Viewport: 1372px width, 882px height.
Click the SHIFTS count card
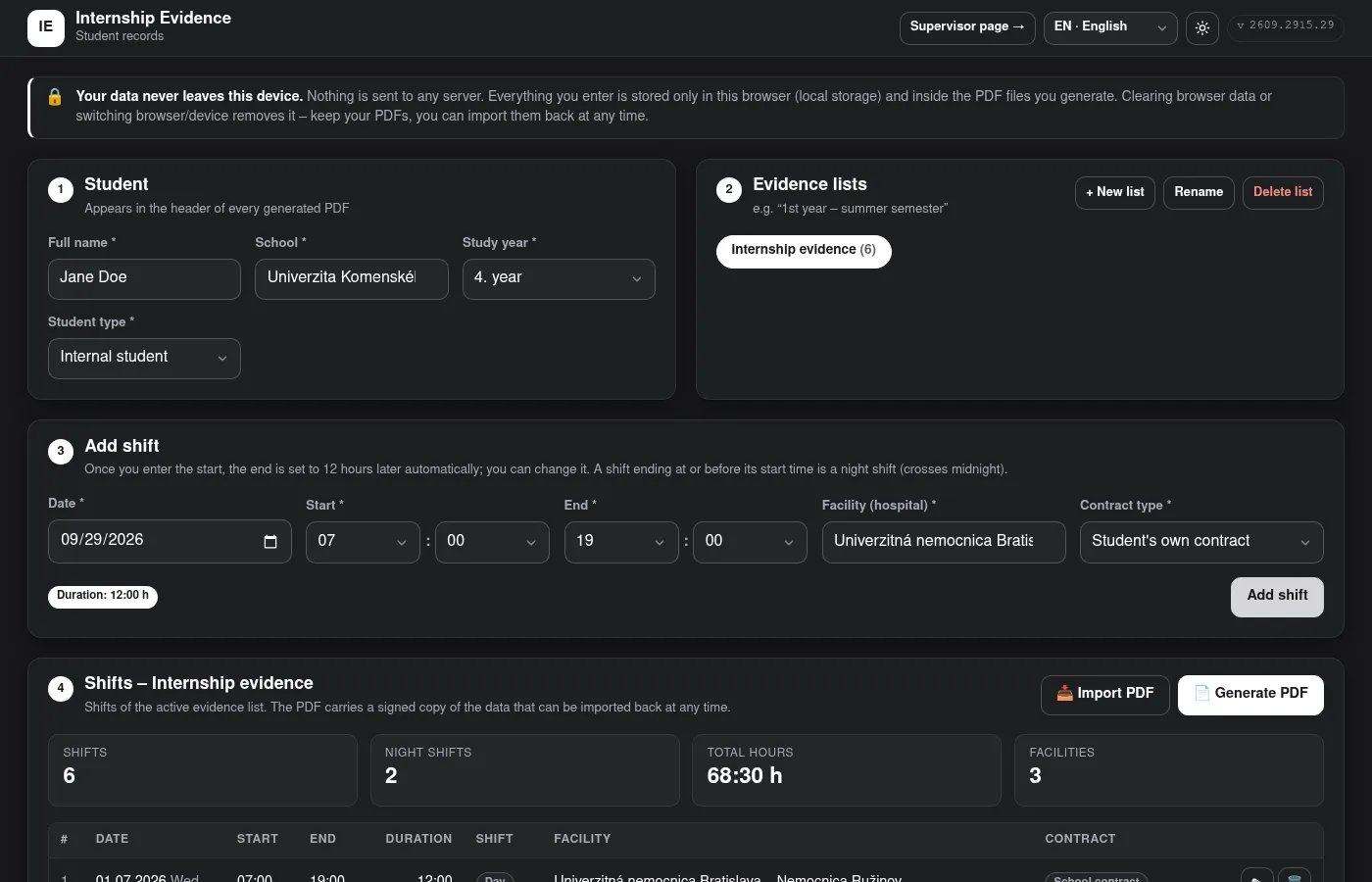[x=203, y=770]
